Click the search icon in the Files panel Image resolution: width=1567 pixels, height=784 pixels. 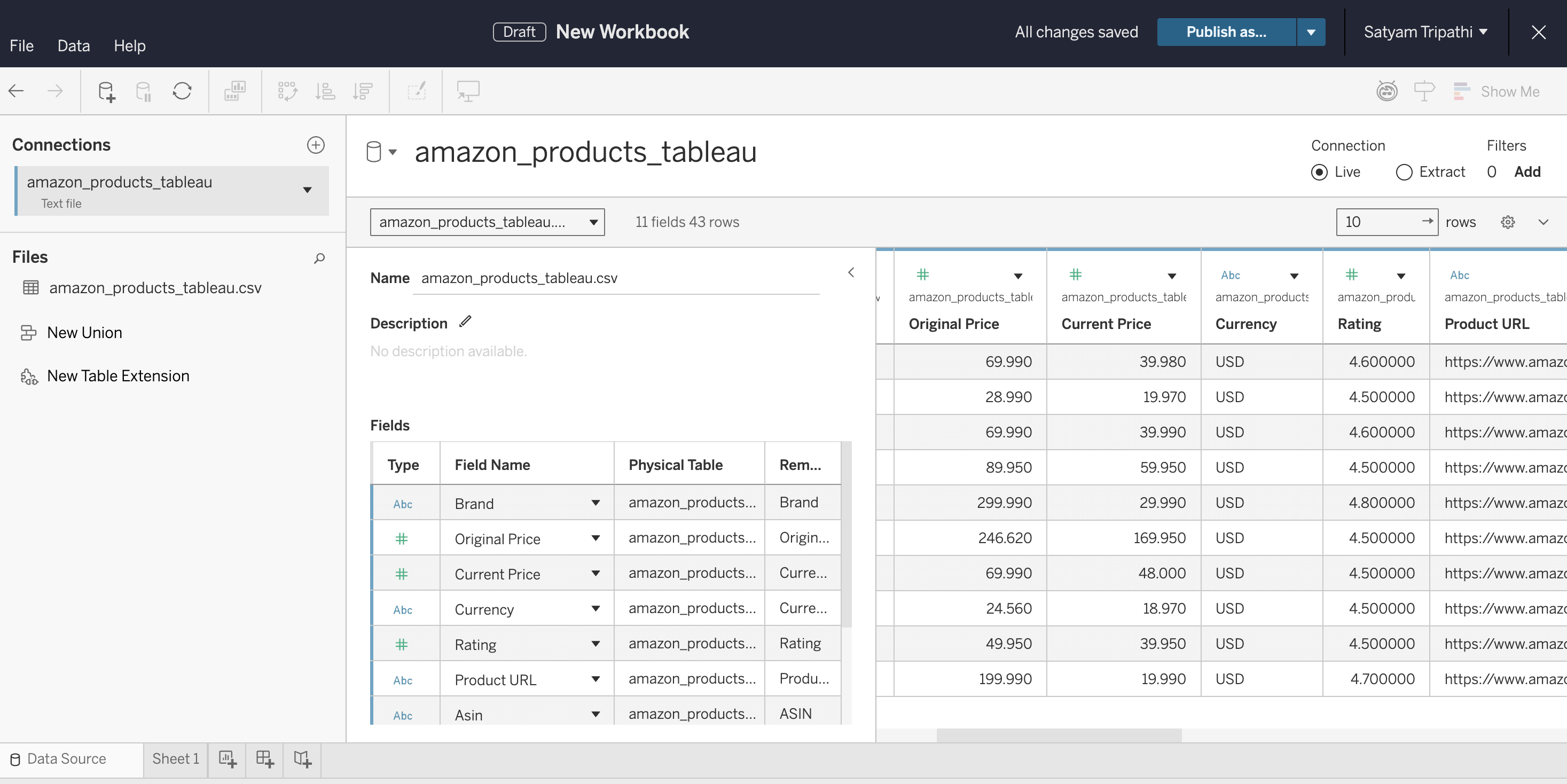coord(319,258)
